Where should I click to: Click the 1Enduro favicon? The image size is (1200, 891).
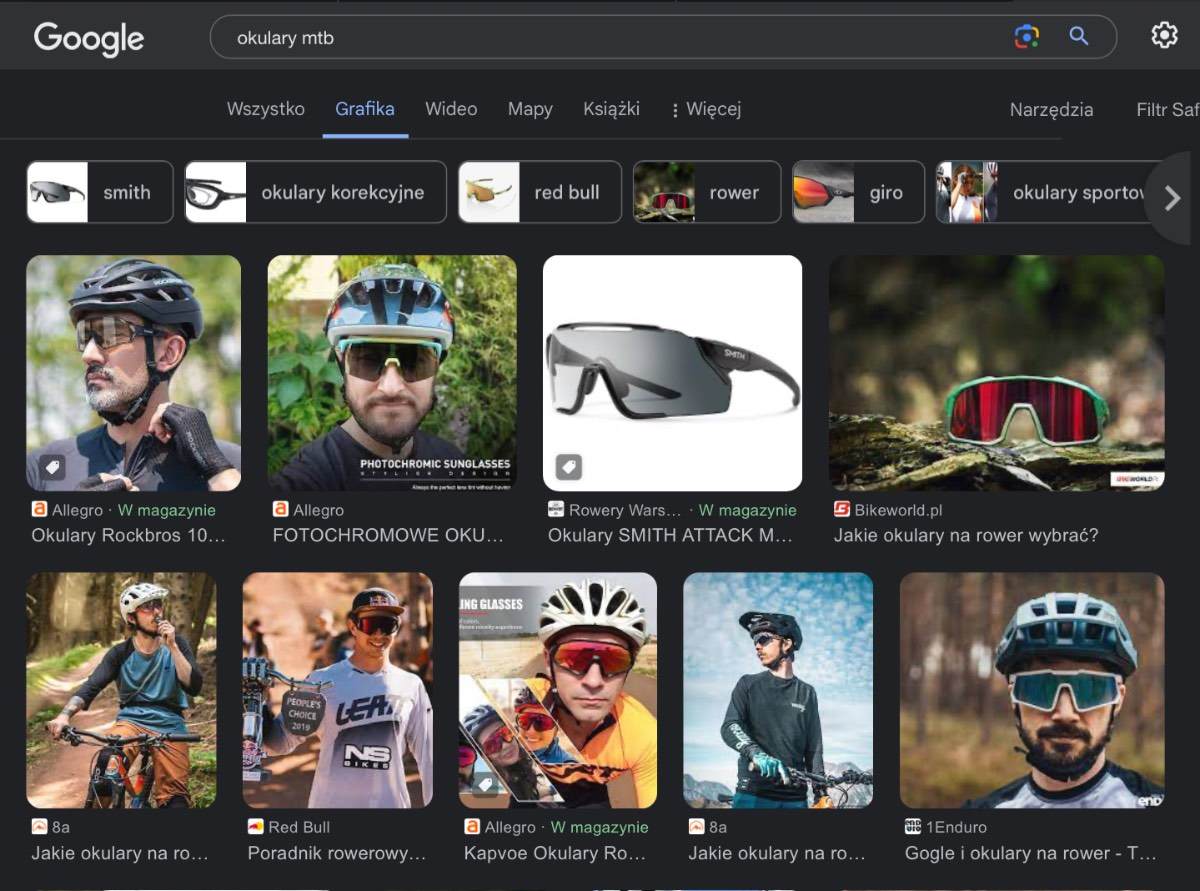pyautogui.click(x=912, y=827)
